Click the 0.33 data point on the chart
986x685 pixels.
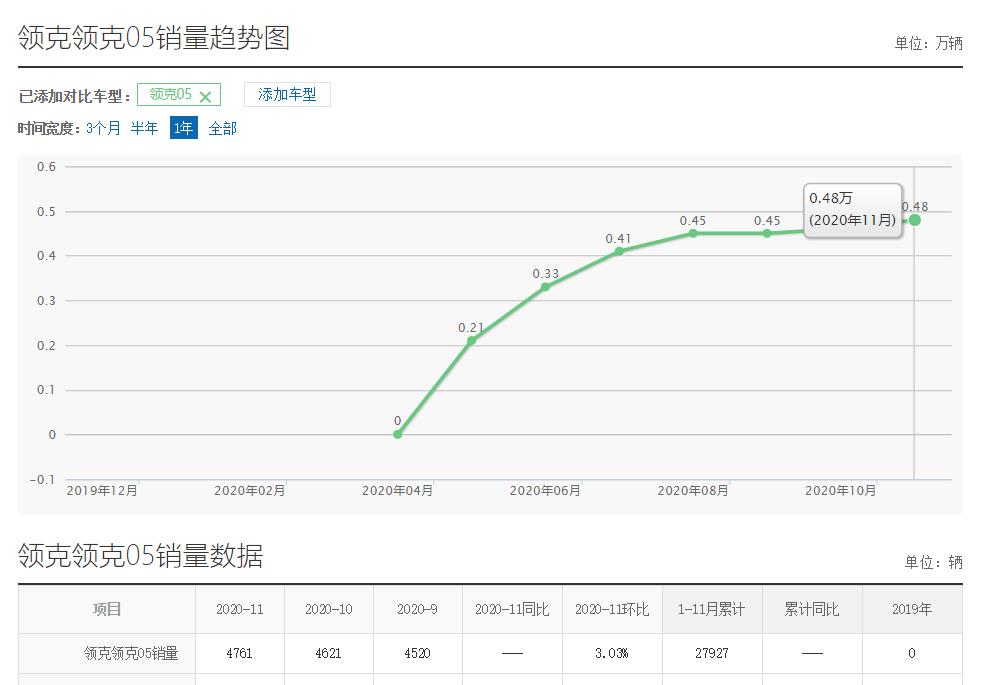pyautogui.click(x=545, y=287)
